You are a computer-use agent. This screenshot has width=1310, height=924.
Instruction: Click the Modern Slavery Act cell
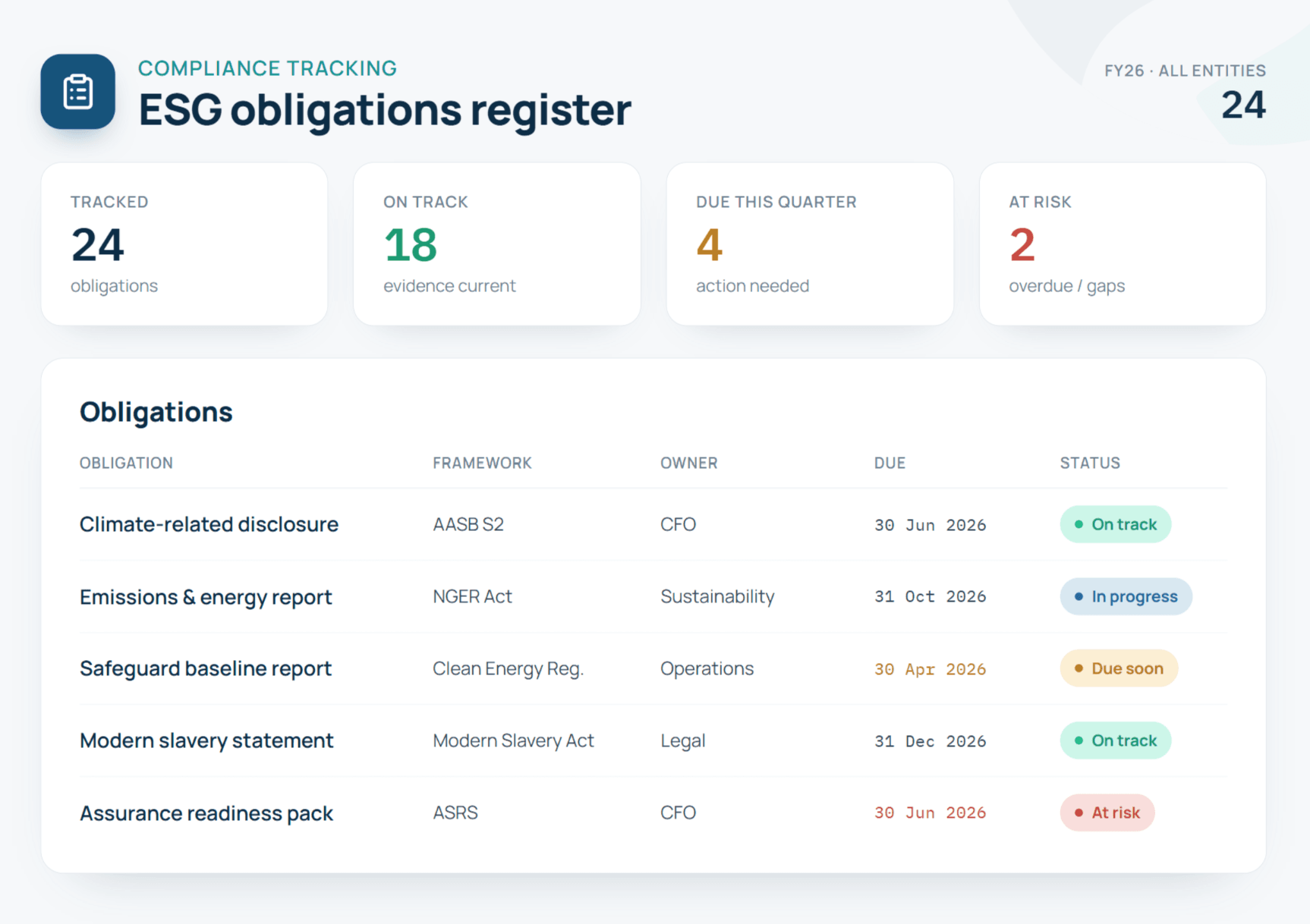tap(513, 740)
